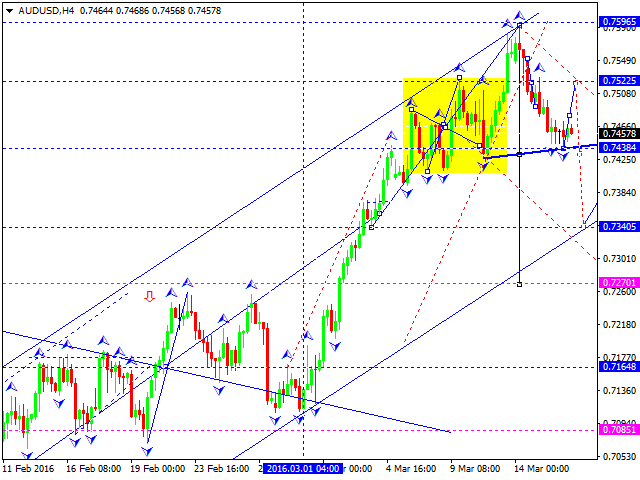Click the AUDUSD,H4 chart title text
The image size is (640, 480).
[46, 11]
